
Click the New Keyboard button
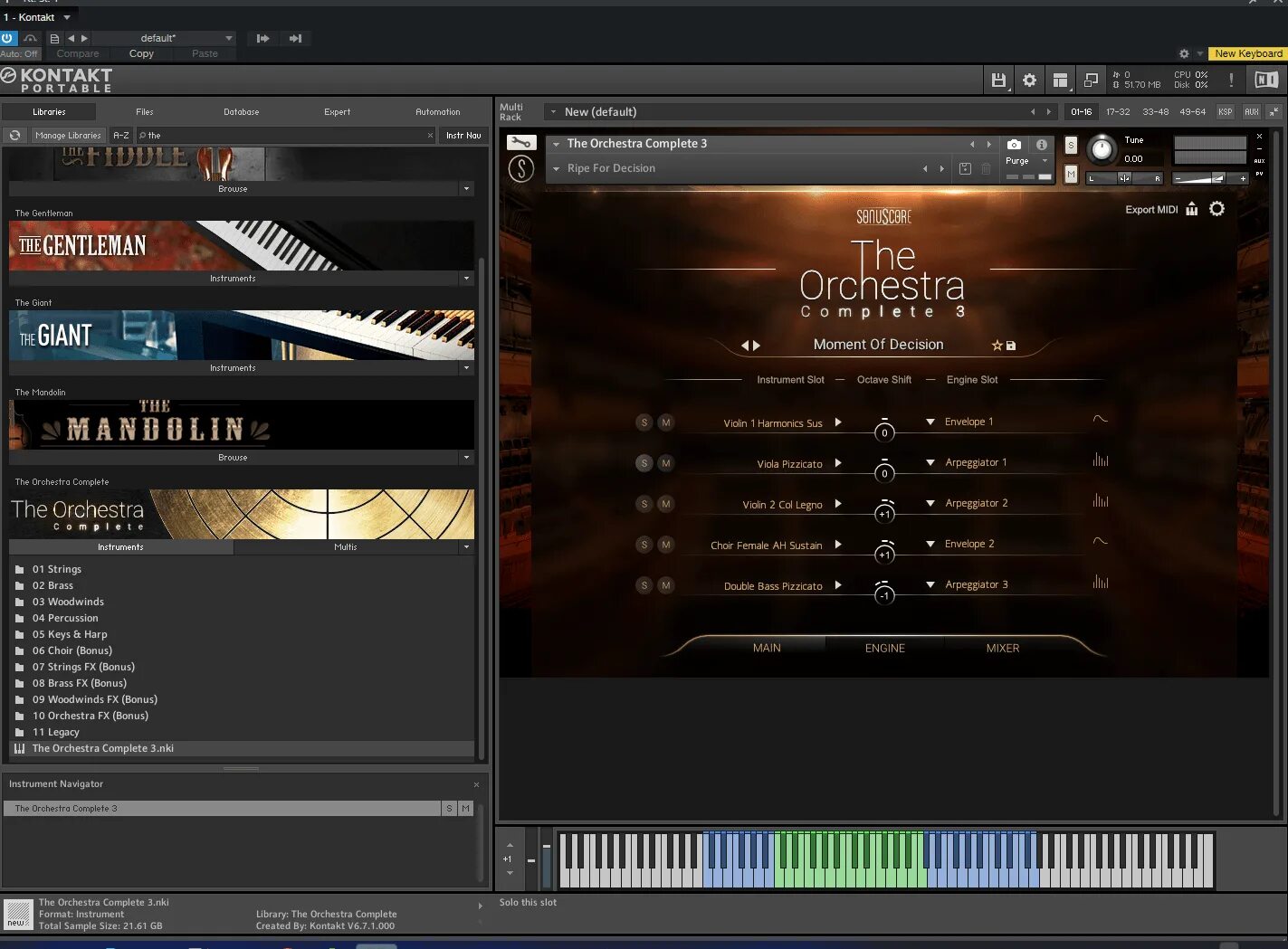[1248, 53]
